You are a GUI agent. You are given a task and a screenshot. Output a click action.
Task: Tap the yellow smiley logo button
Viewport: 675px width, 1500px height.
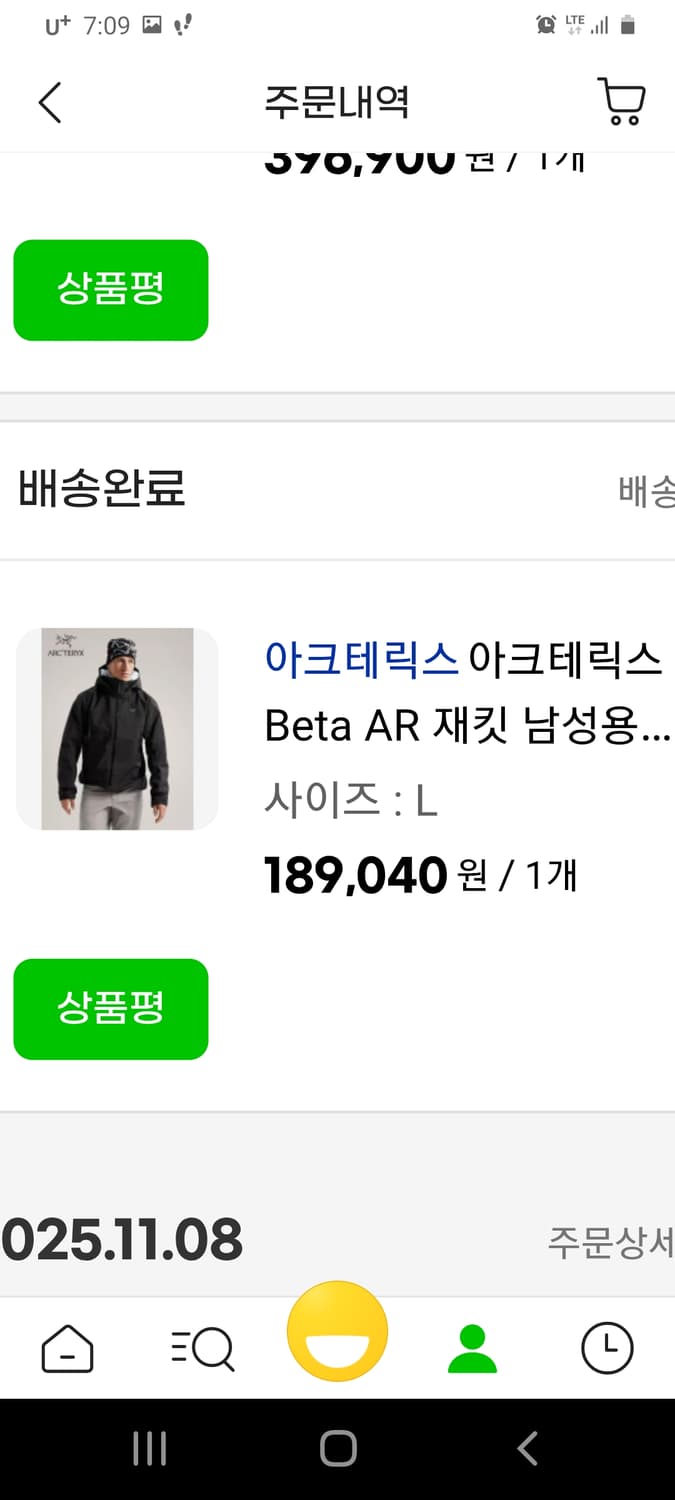coord(337,1330)
